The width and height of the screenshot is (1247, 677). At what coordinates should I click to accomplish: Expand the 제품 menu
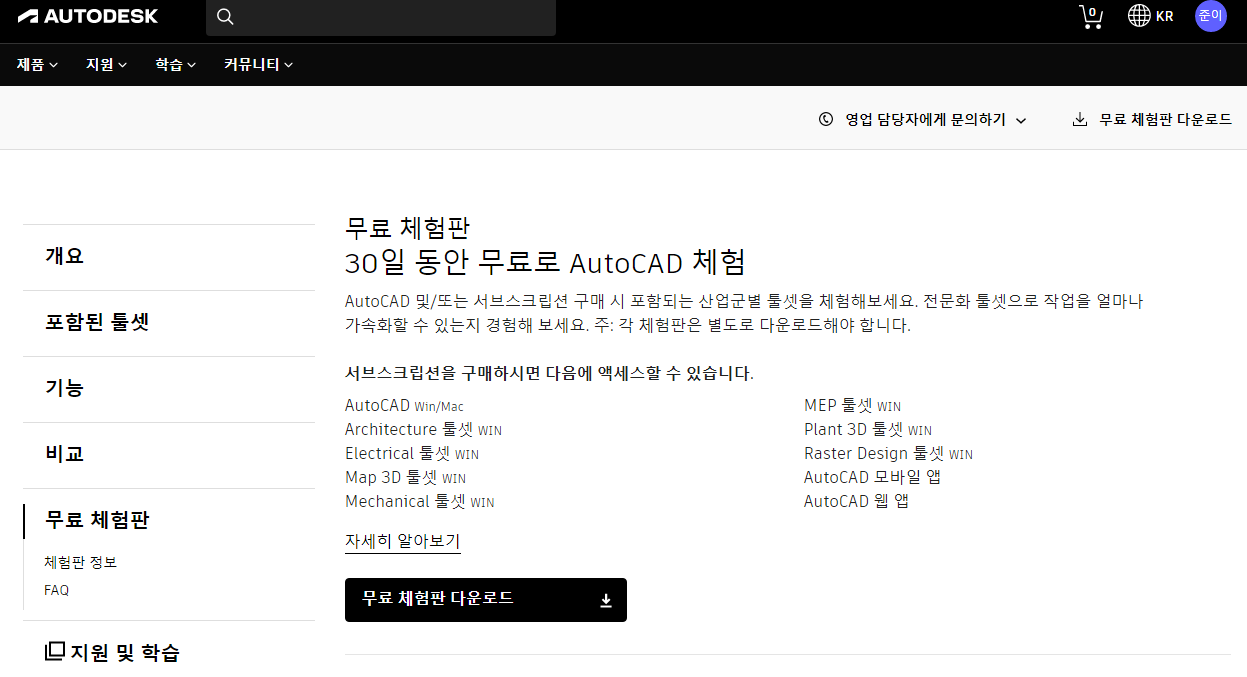click(x=37, y=65)
